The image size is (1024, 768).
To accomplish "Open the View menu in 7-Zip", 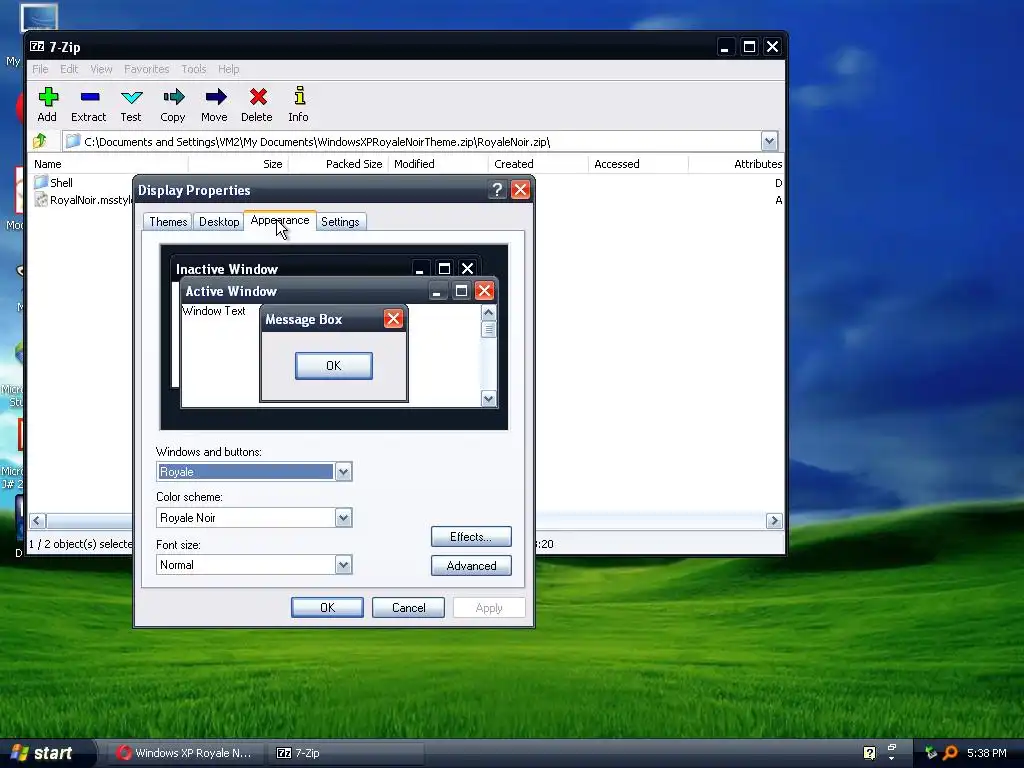I will point(101,69).
